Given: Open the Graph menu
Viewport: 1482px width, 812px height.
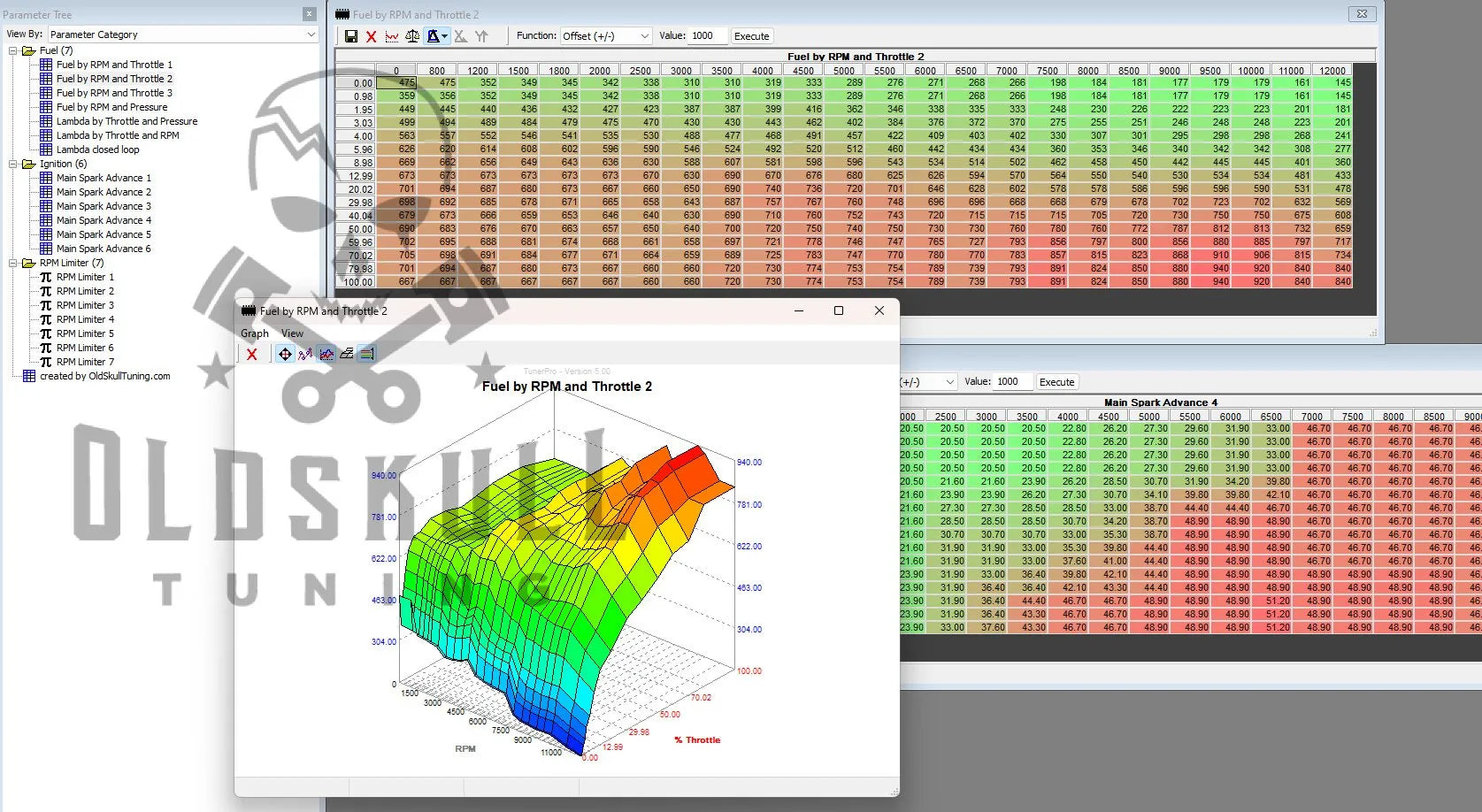Looking at the screenshot, I should (254, 333).
